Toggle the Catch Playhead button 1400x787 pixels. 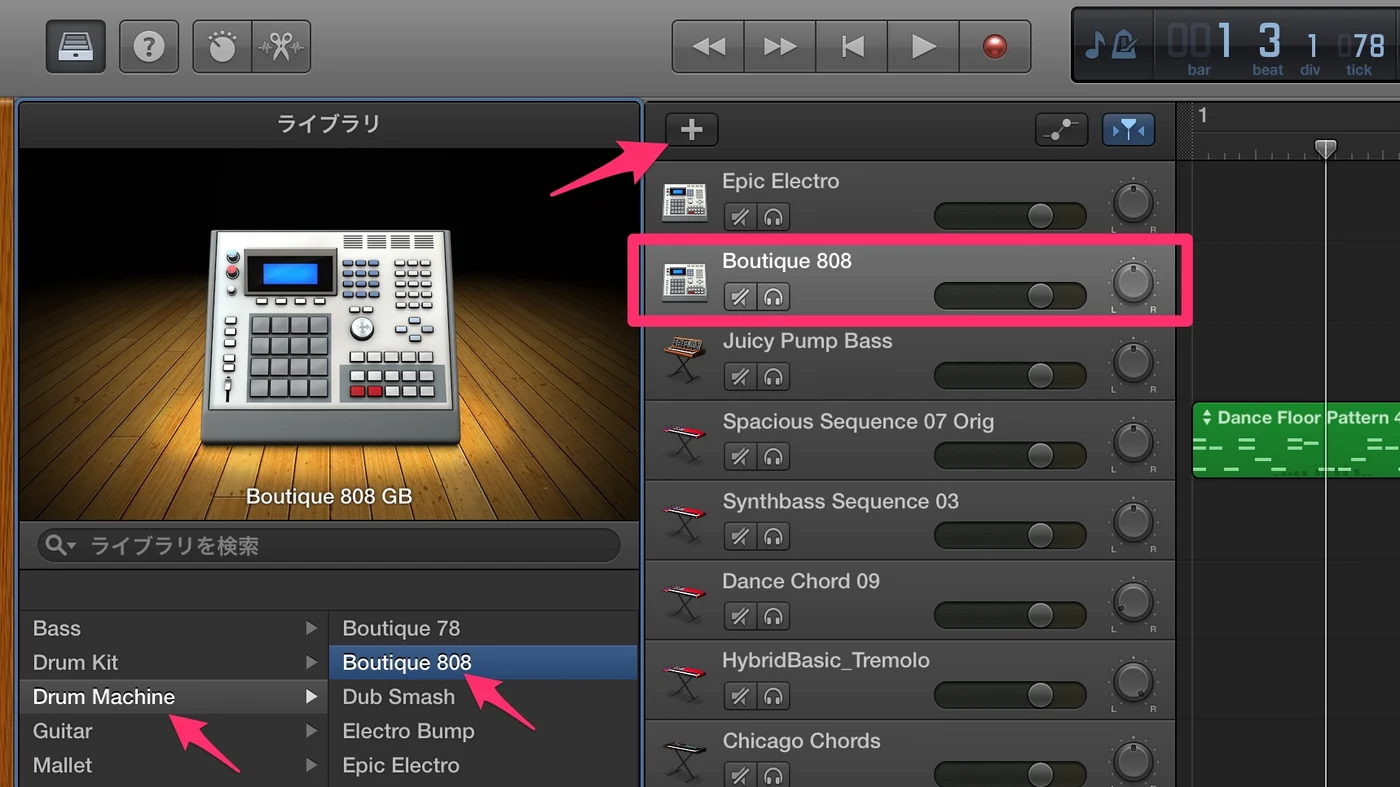[x=1128, y=129]
